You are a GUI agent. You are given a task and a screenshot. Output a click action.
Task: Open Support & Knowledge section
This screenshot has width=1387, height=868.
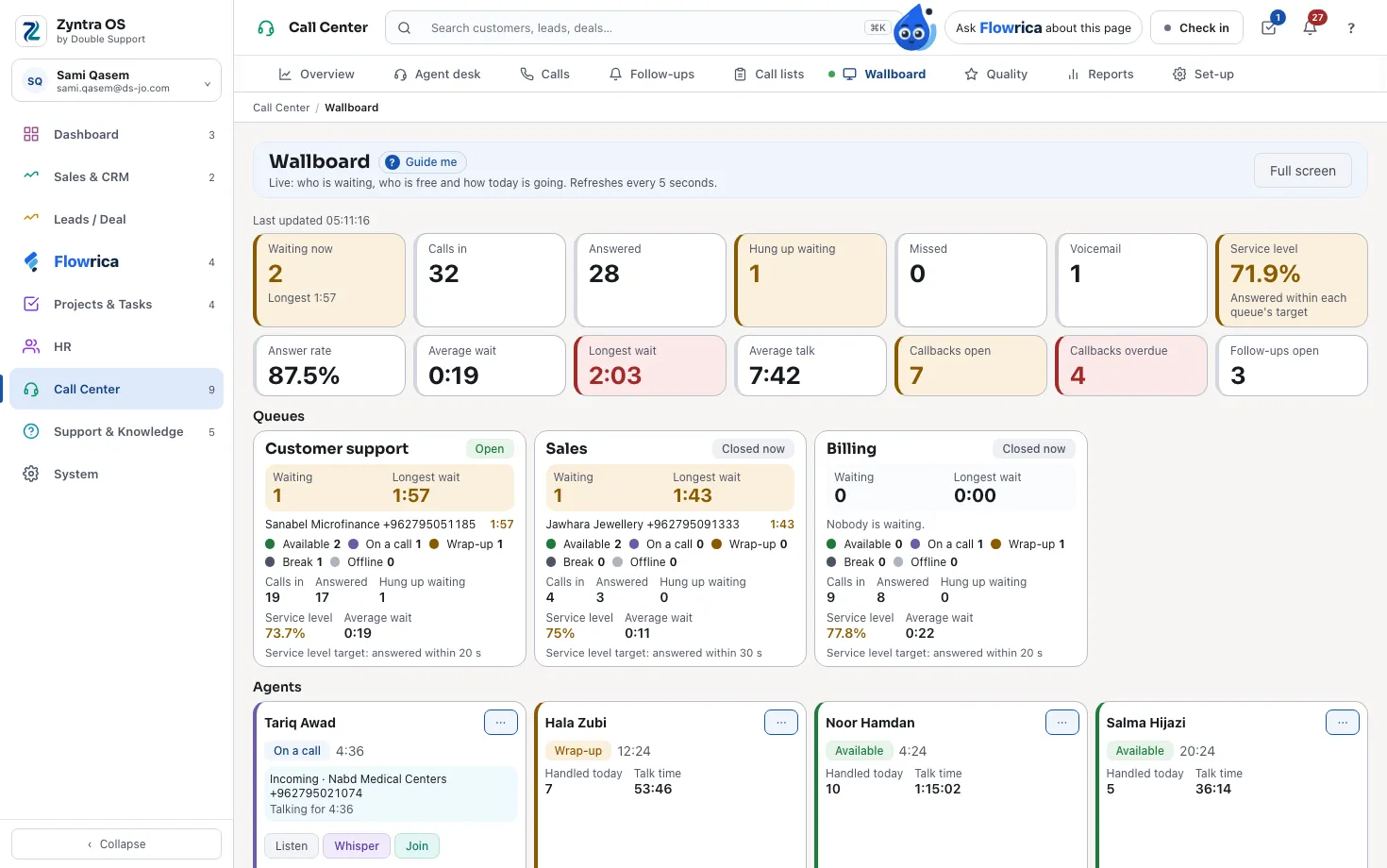[117, 431]
